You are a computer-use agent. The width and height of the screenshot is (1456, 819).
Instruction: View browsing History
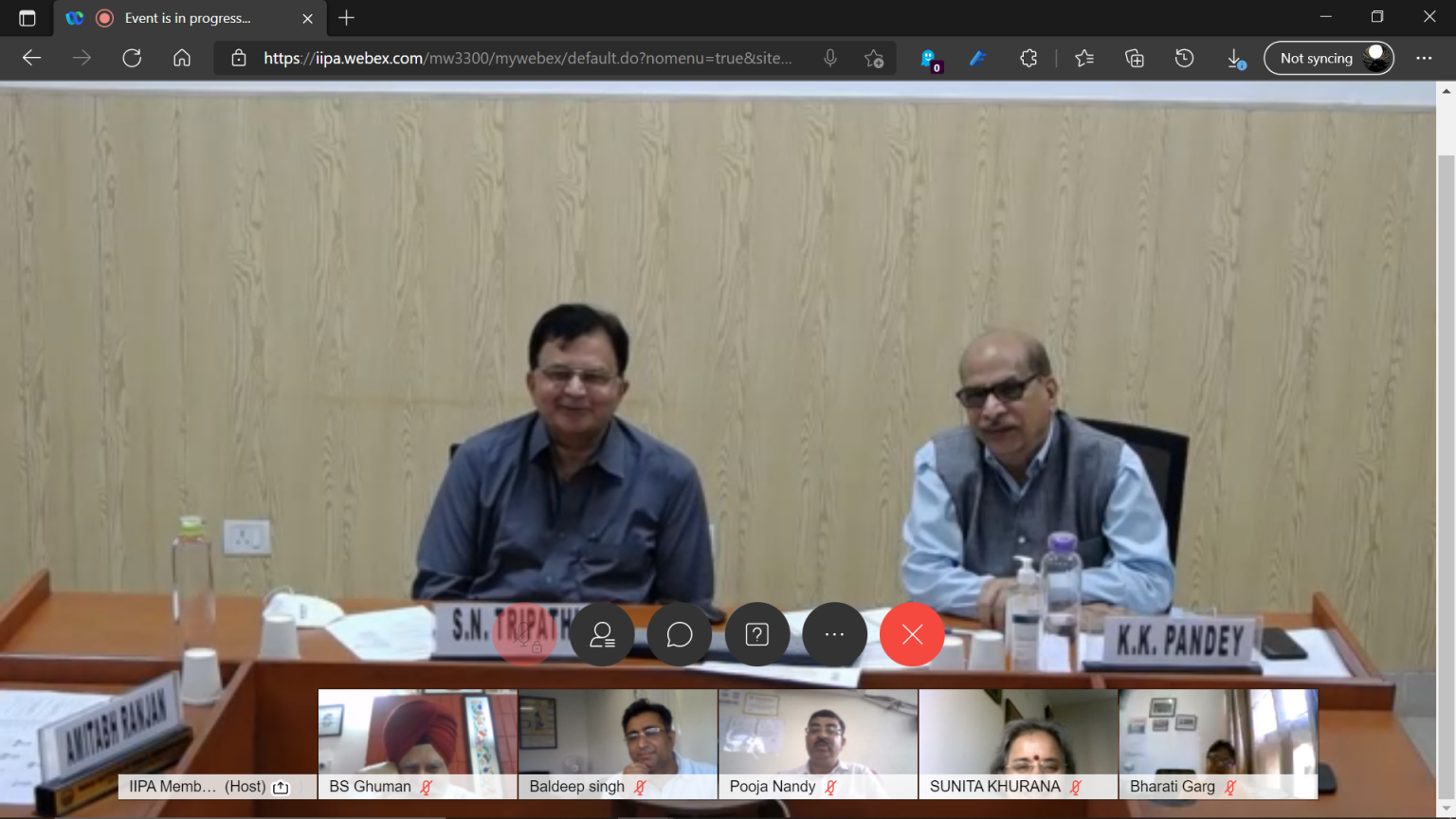point(1184,58)
